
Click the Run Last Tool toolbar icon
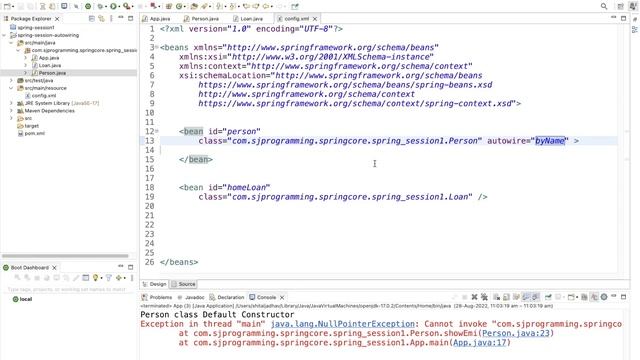tap(127, 6)
